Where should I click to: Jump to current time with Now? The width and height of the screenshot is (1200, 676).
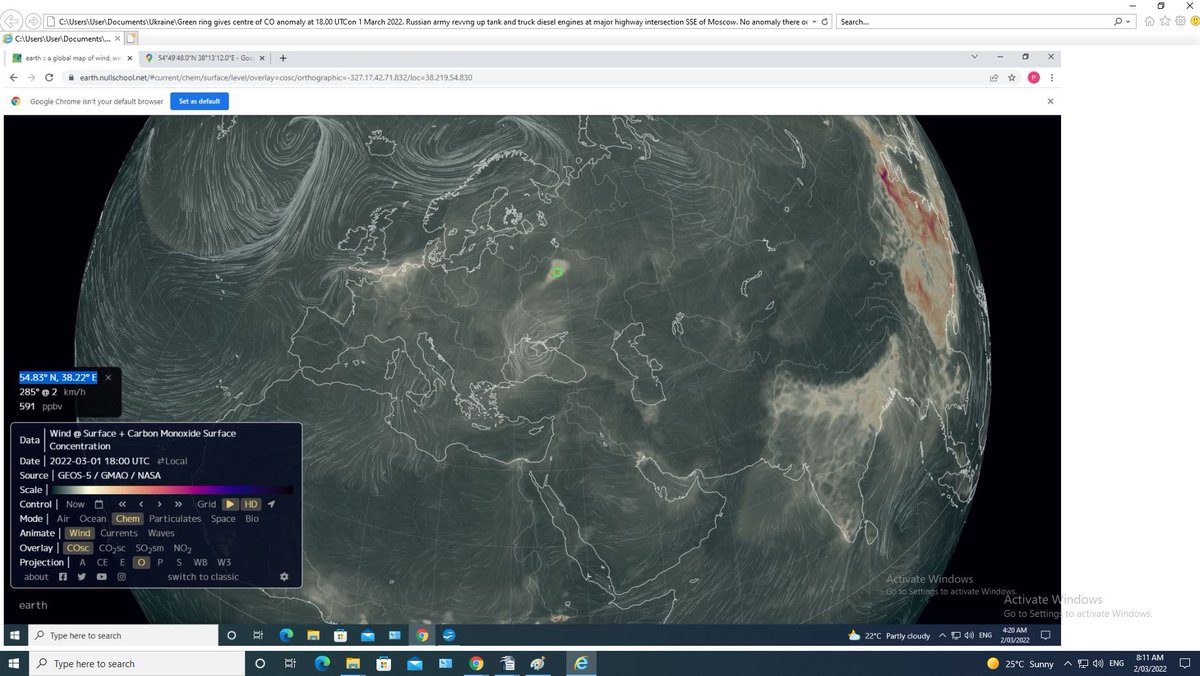coord(75,504)
